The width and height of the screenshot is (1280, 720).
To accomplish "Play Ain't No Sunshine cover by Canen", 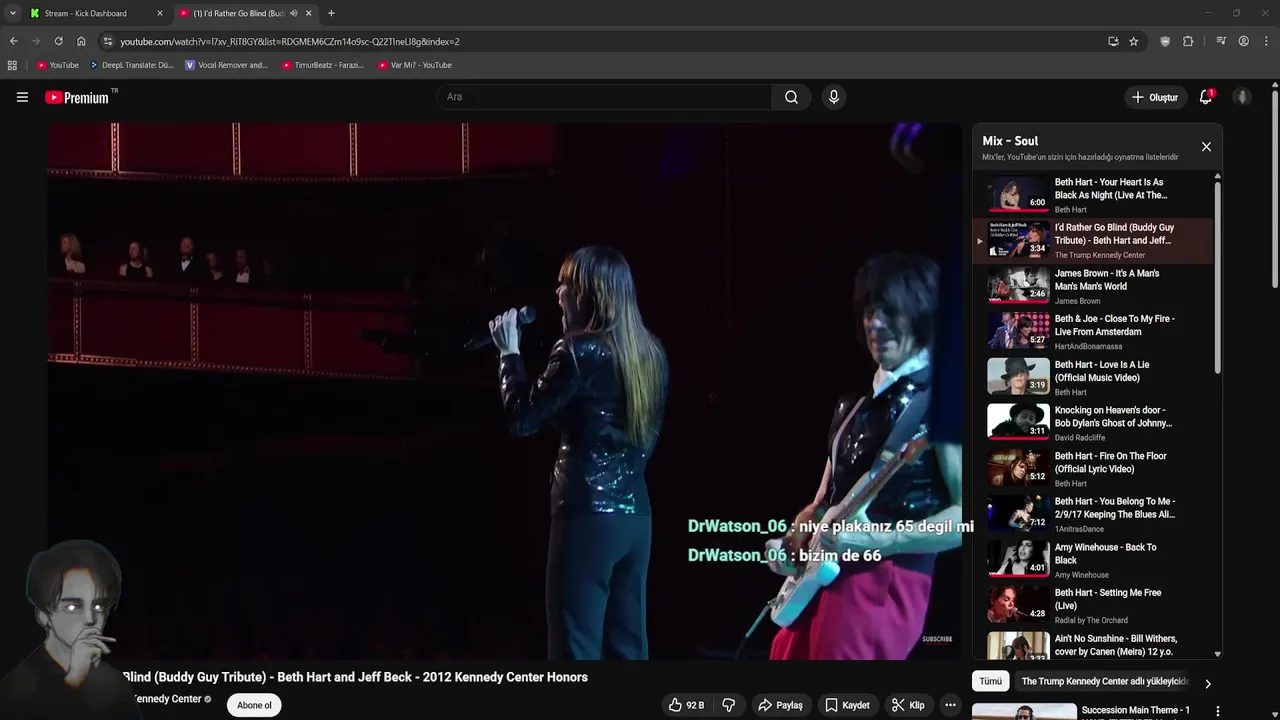I will tap(1094, 645).
